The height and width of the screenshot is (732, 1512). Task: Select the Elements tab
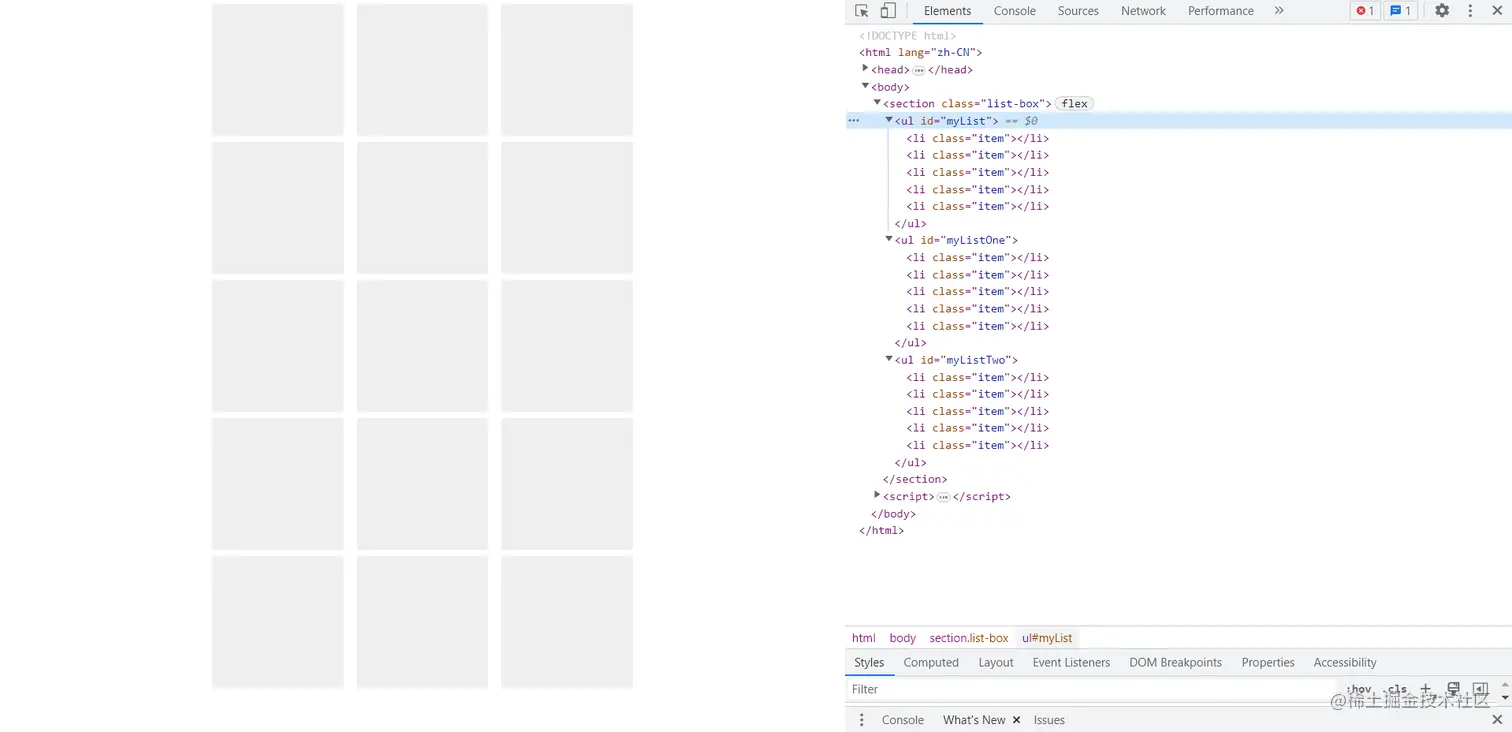click(947, 11)
